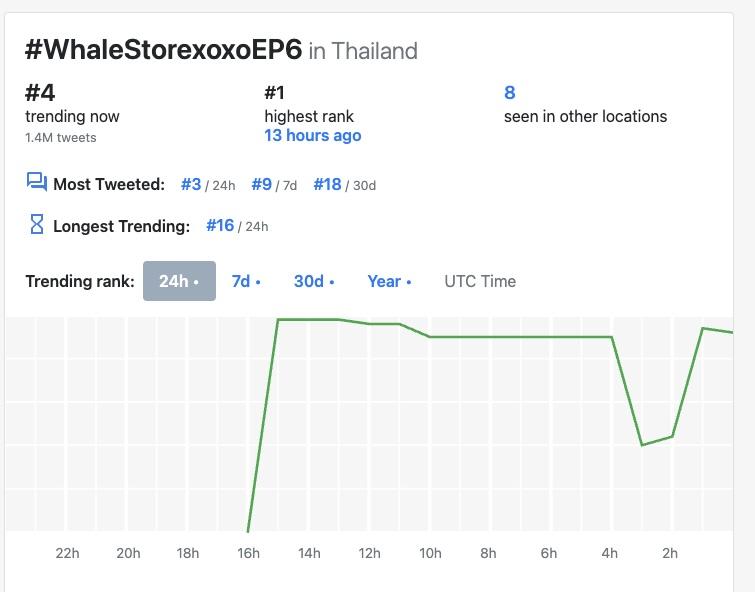Click the Longest Trending hourglass icon
755x592 pixels.
pyautogui.click(x=37, y=224)
